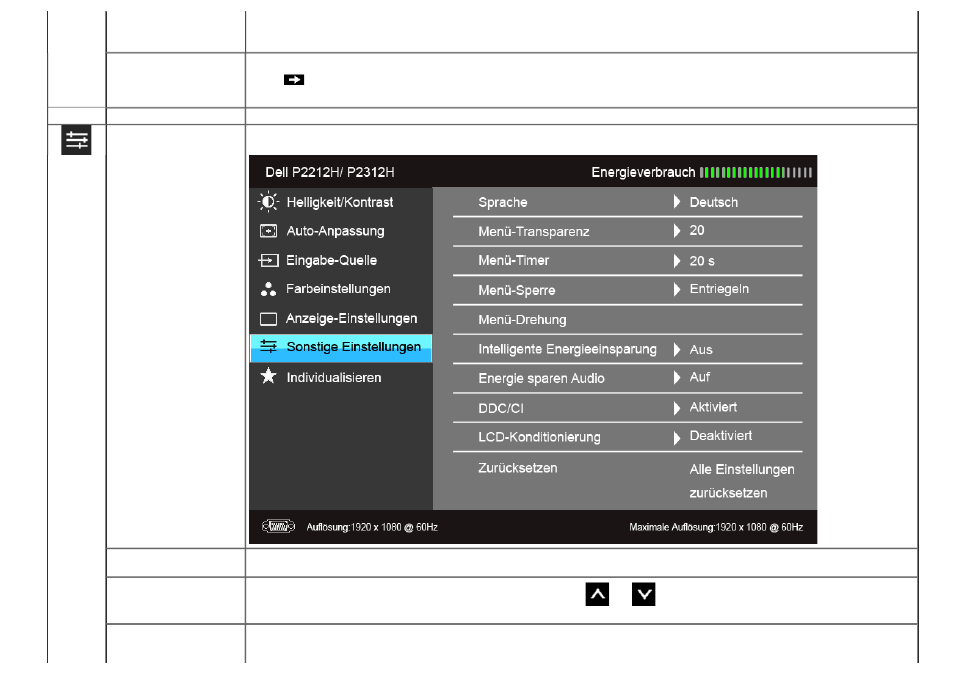The height and width of the screenshot is (674, 954).
Task: Expand the Menü-Transparenz arrow
Action: pos(677,231)
